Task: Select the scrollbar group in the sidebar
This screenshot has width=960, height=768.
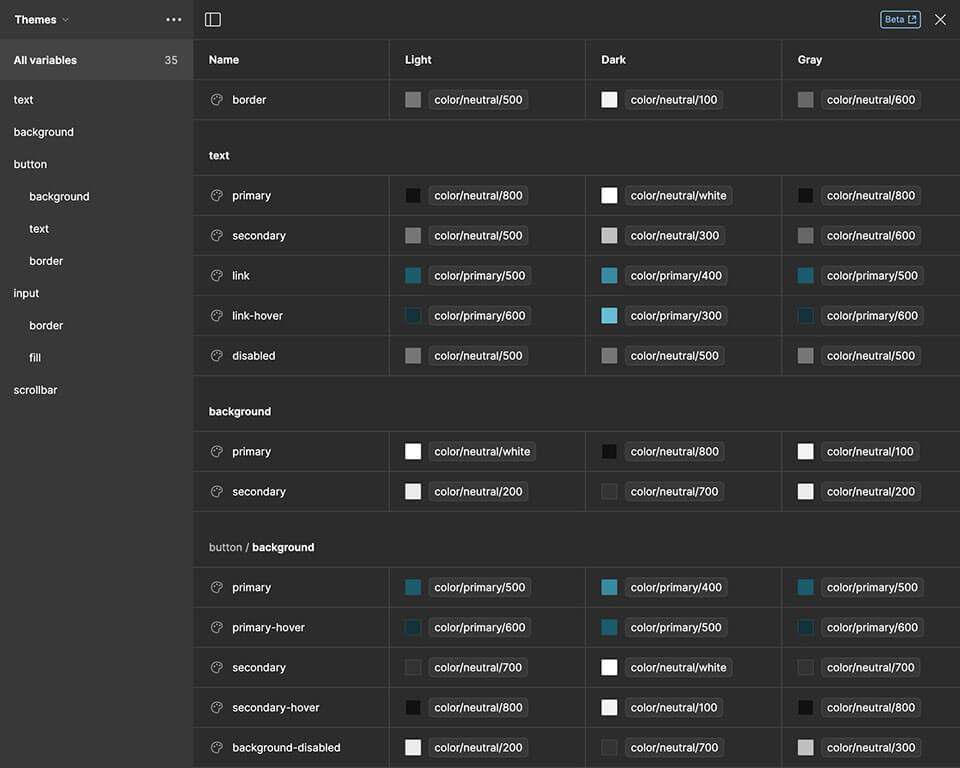Action: tap(35, 389)
